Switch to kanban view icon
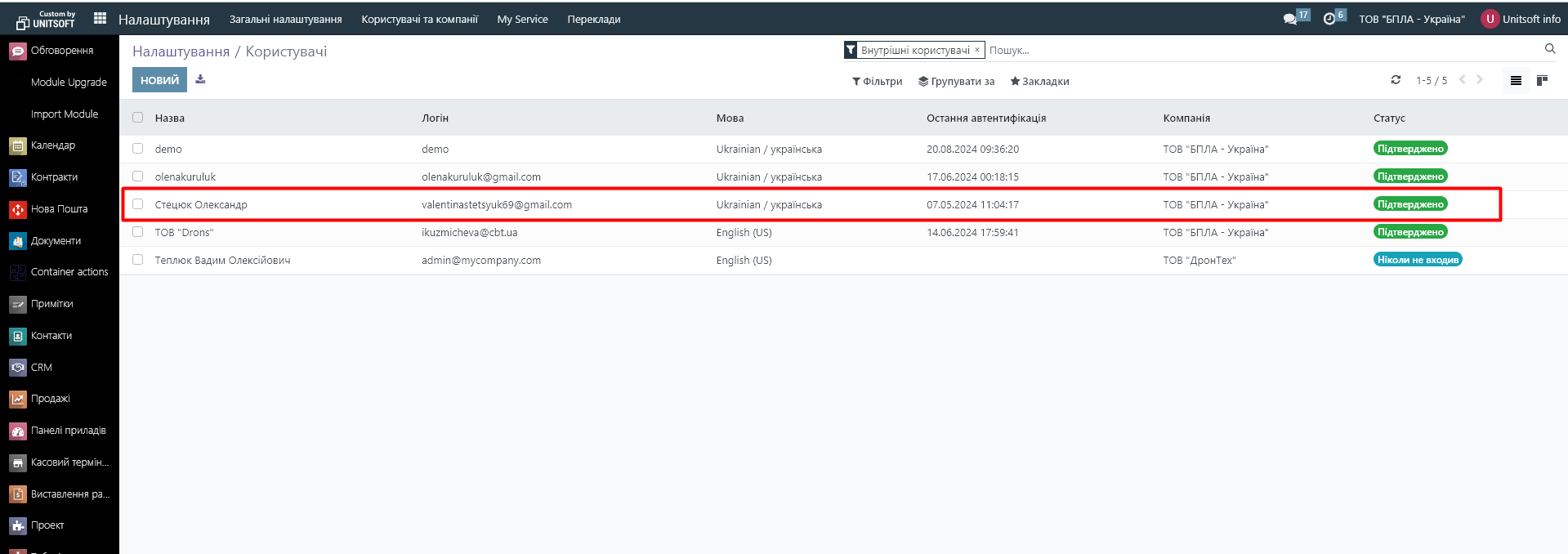The height and width of the screenshot is (554, 1568). pos(1542,80)
